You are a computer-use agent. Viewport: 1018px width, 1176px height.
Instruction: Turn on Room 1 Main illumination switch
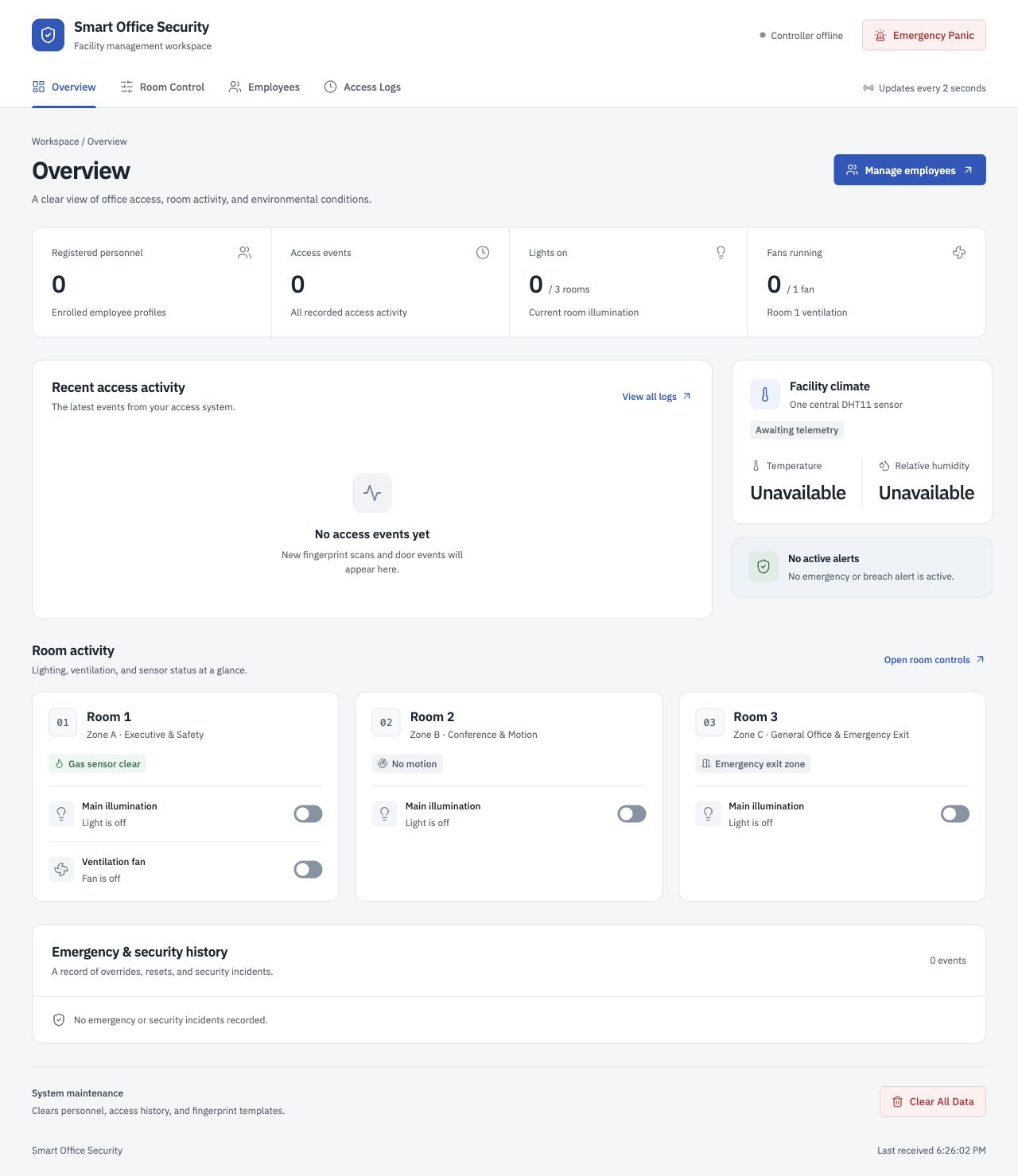[308, 814]
